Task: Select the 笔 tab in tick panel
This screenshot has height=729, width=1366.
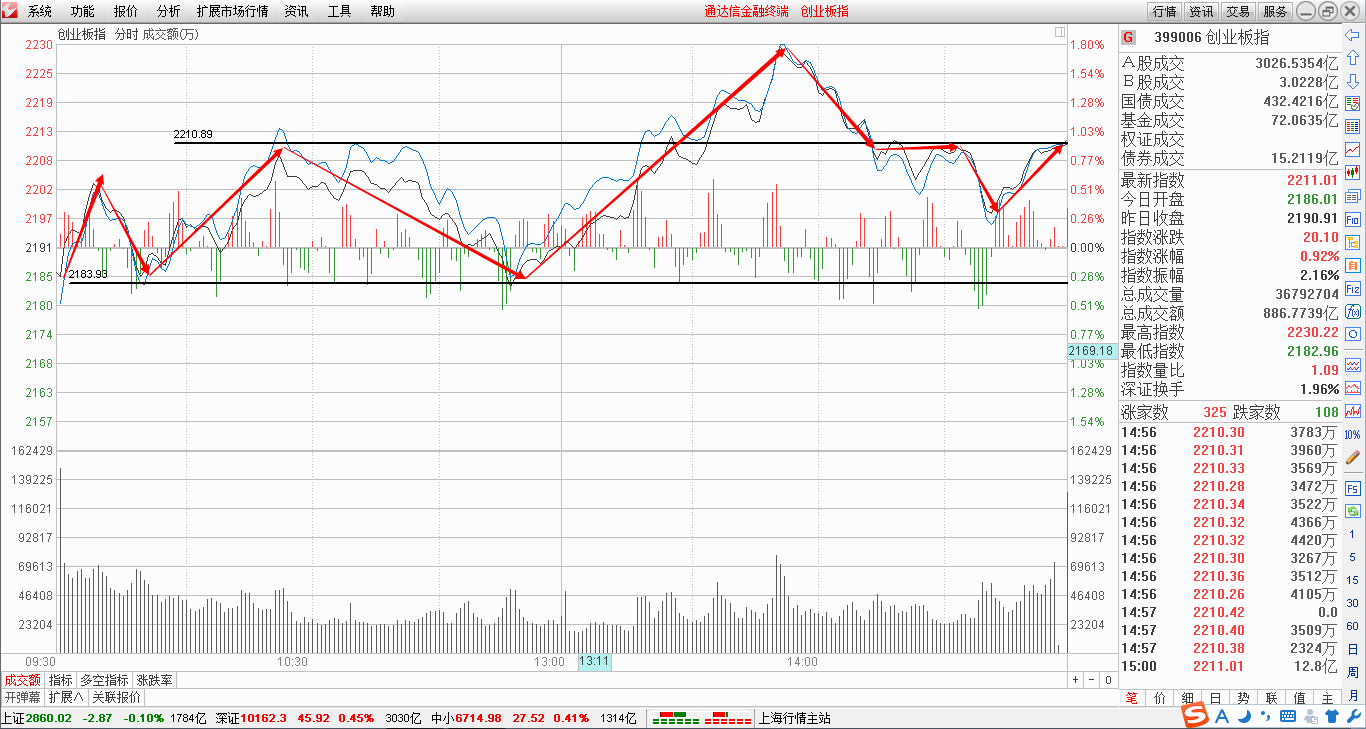Action: [x=1131, y=698]
